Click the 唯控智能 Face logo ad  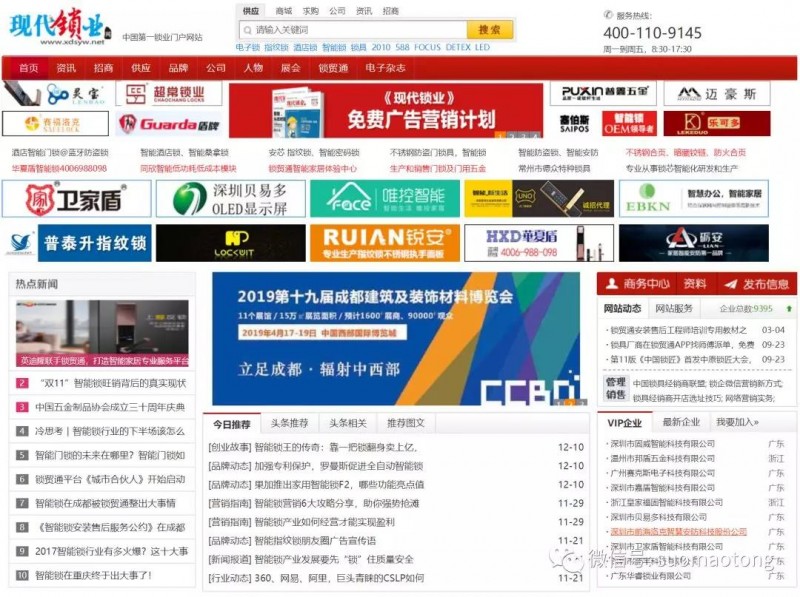coord(384,198)
